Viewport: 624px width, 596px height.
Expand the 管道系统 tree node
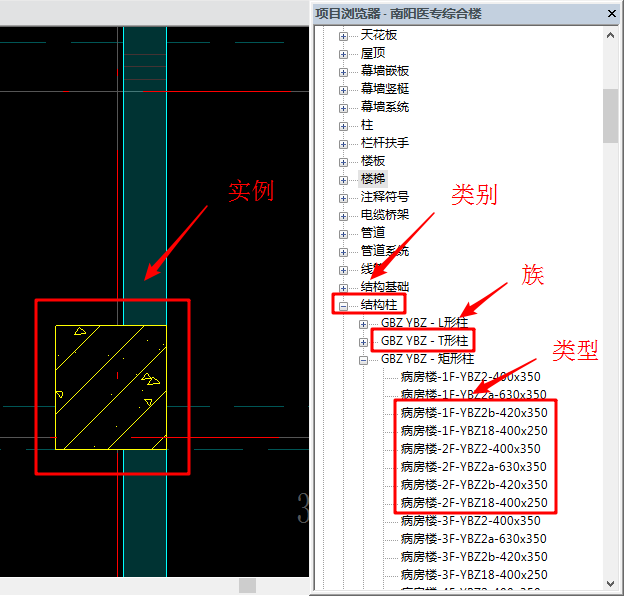click(x=343, y=252)
